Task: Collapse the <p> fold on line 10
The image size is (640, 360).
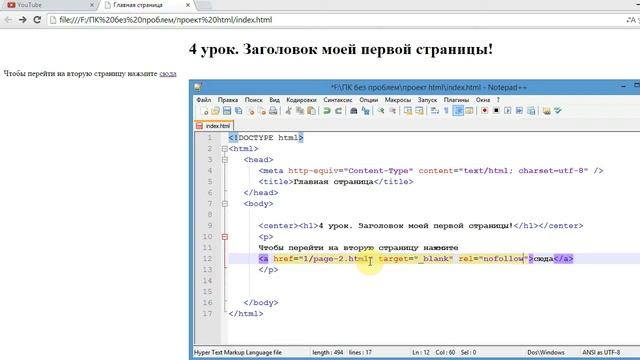Action: (x=224, y=237)
